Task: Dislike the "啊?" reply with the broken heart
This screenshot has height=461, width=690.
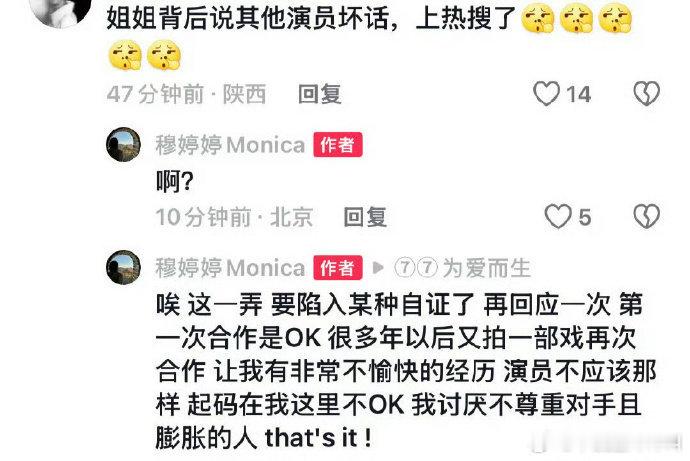Action: (646, 216)
